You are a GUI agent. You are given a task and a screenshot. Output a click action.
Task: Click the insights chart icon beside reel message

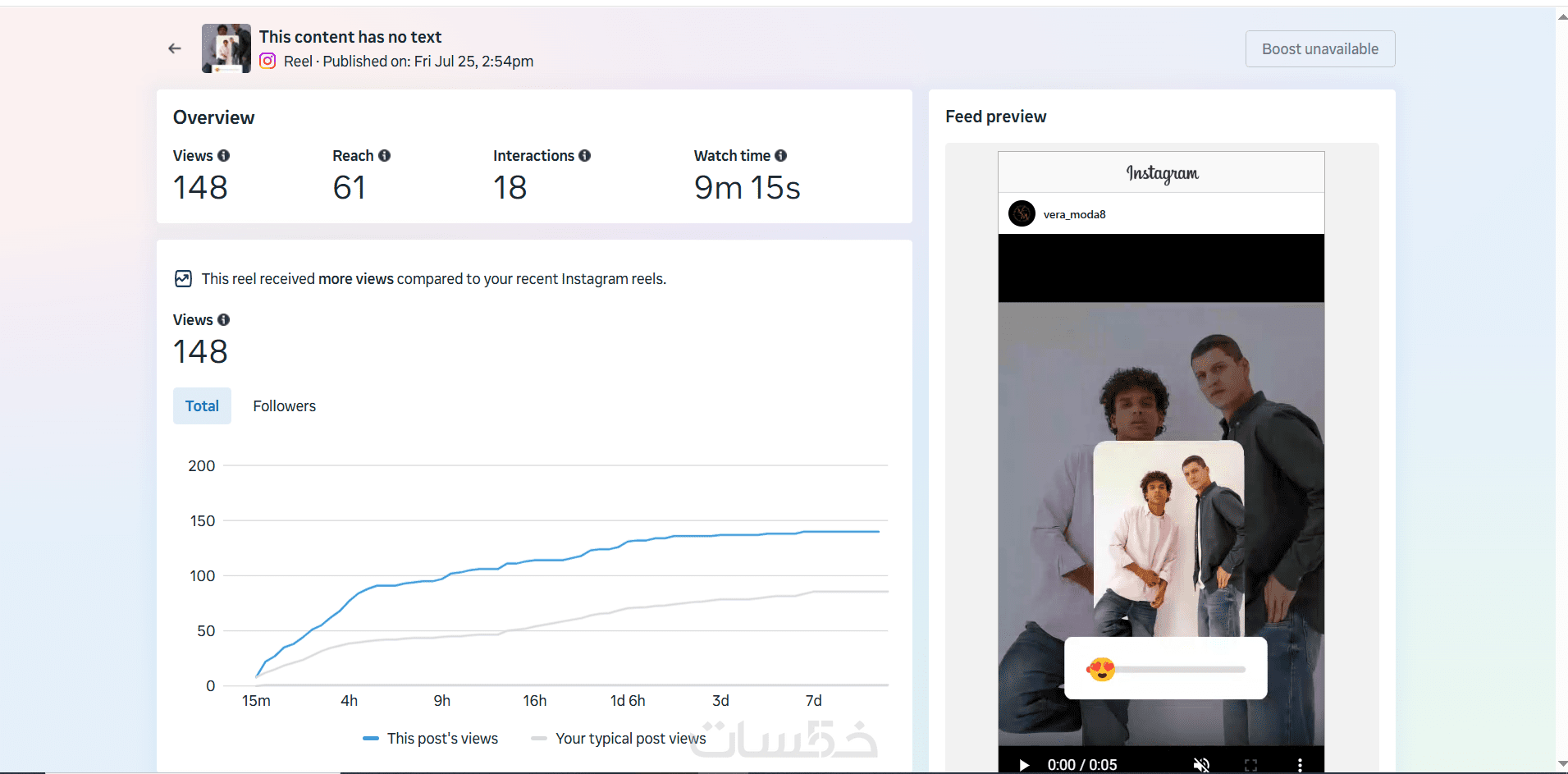tap(183, 279)
